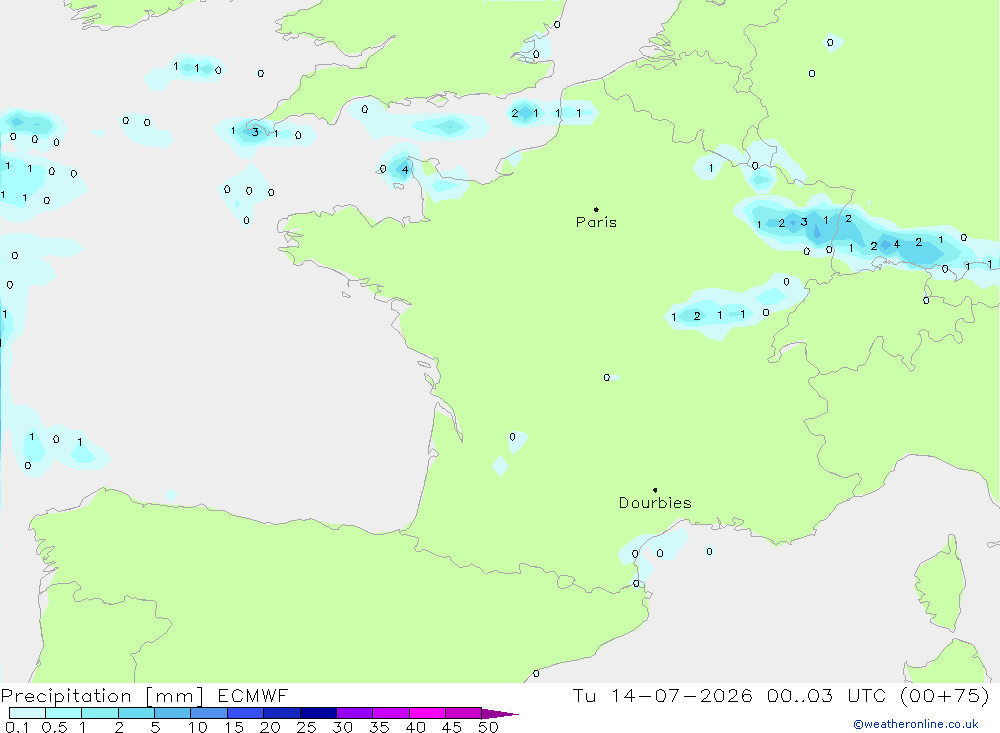1000x733 pixels.
Task: Click the "25" legend scale label
Action: point(307,727)
